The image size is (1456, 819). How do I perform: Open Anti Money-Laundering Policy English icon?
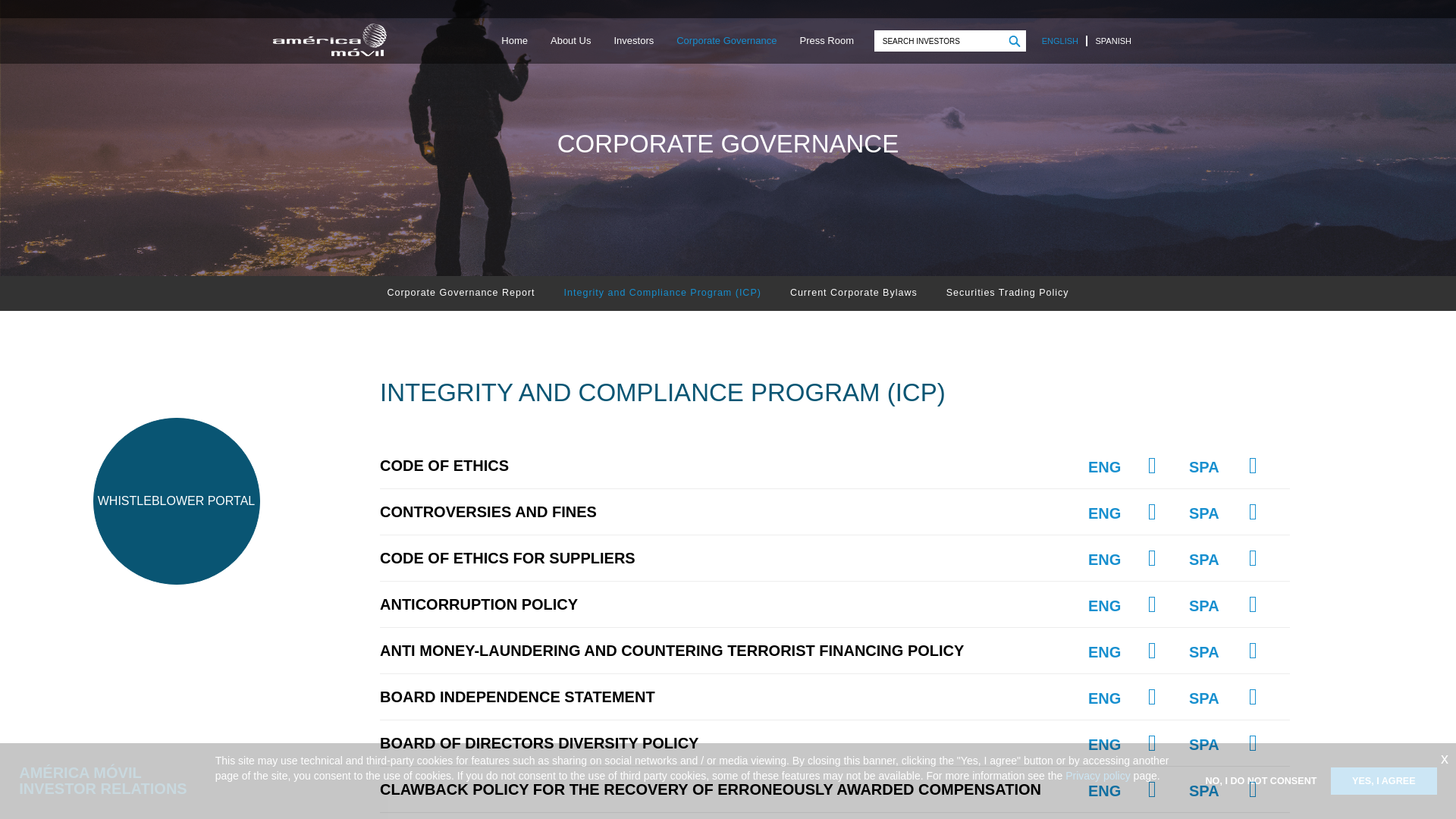tap(1152, 651)
